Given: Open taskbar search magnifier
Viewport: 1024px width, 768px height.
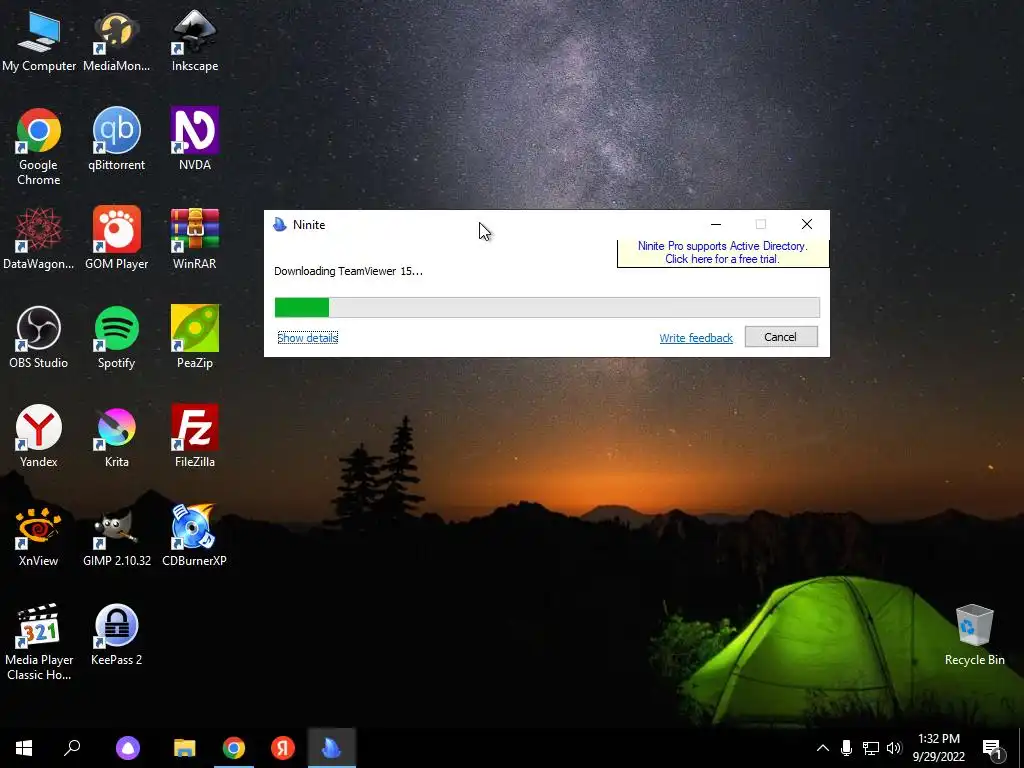Looking at the screenshot, I should tap(72, 748).
